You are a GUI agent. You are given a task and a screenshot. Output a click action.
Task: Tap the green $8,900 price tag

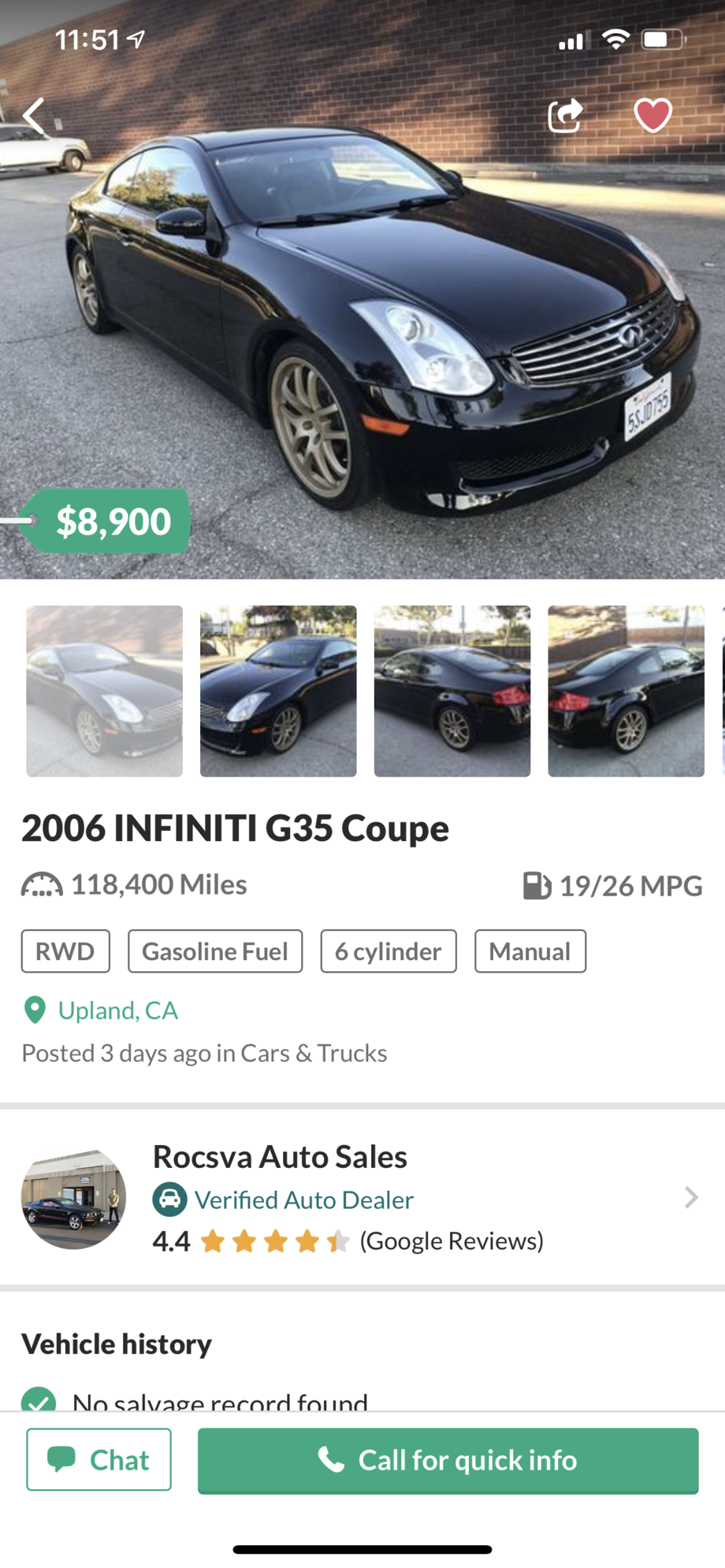pos(112,521)
